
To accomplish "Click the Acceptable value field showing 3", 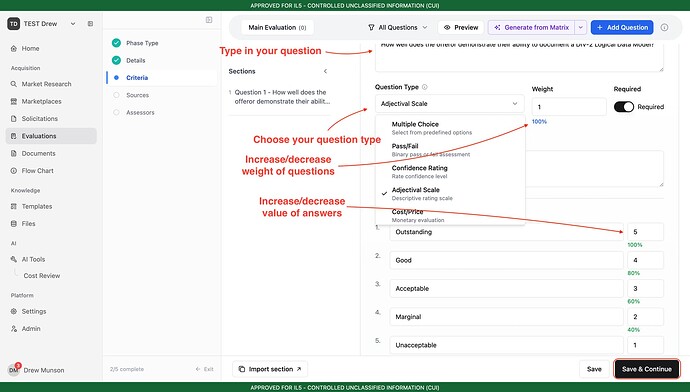I will coord(646,289).
